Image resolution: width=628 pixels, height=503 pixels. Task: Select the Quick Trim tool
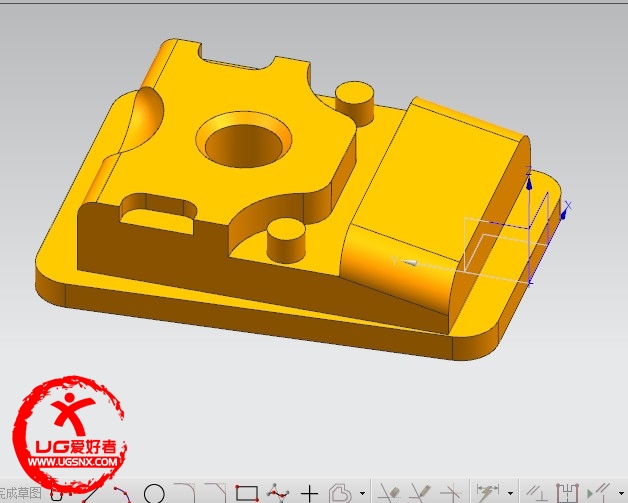(389, 493)
